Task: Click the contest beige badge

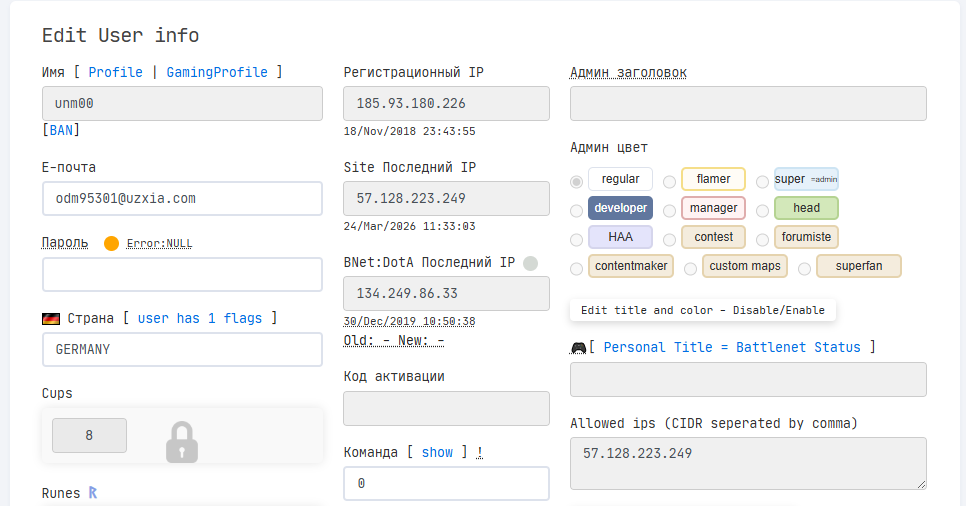Action: pos(713,237)
